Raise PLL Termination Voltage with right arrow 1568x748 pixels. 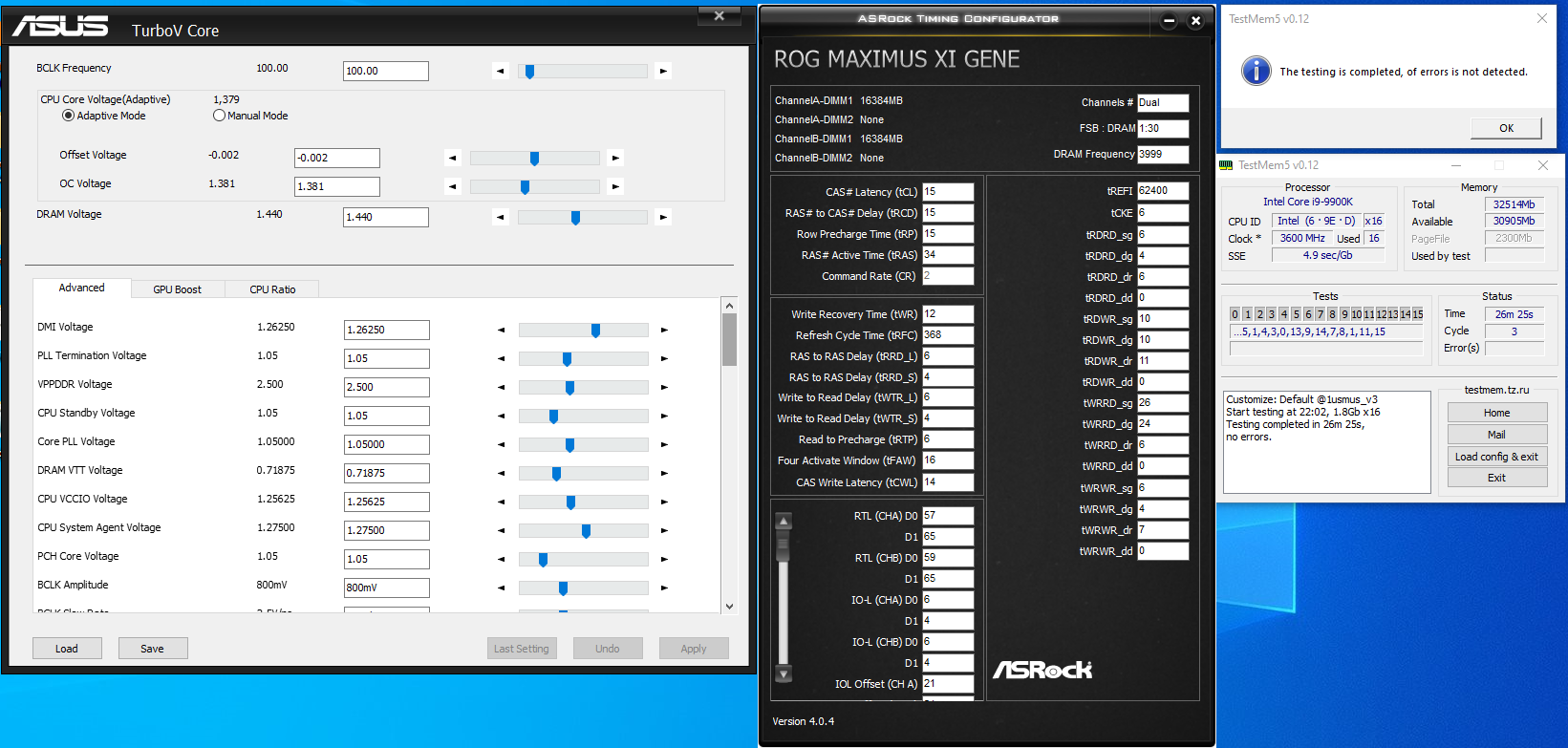pyautogui.click(x=664, y=358)
